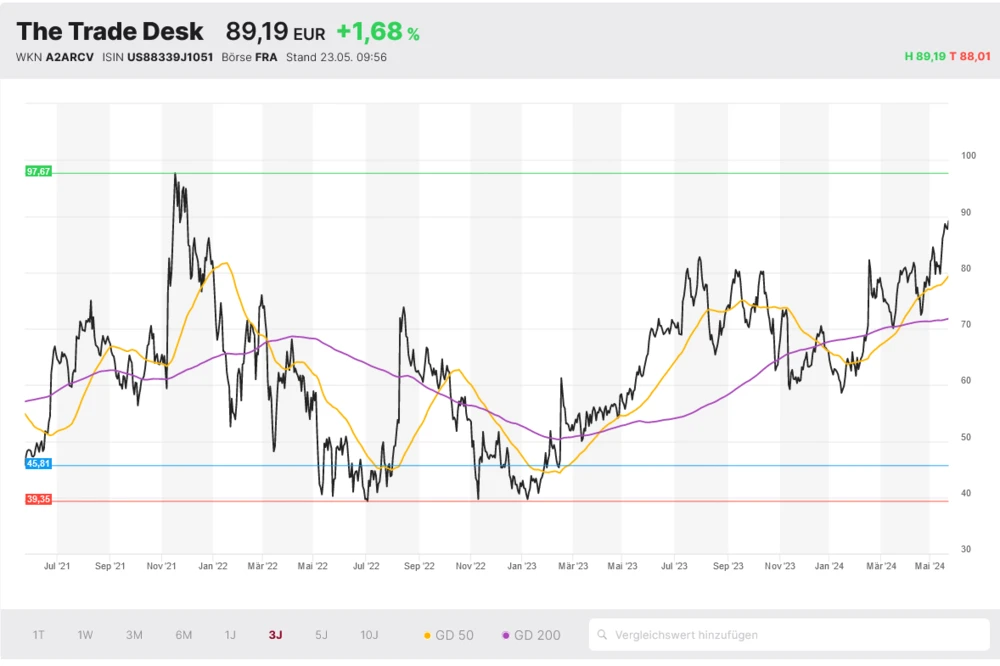
Task: Show the 5J chart period
Action: (321, 635)
